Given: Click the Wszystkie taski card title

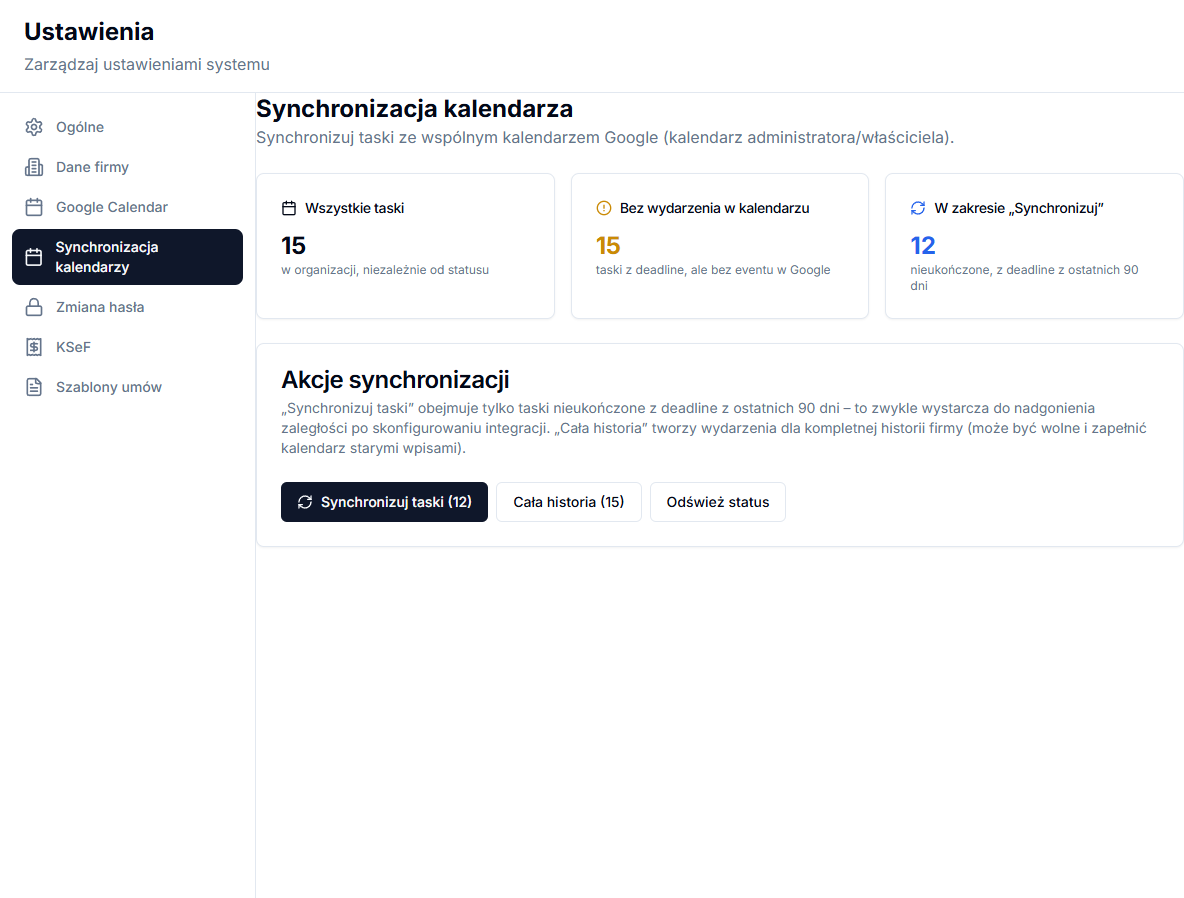Looking at the screenshot, I should [x=354, y=208].
